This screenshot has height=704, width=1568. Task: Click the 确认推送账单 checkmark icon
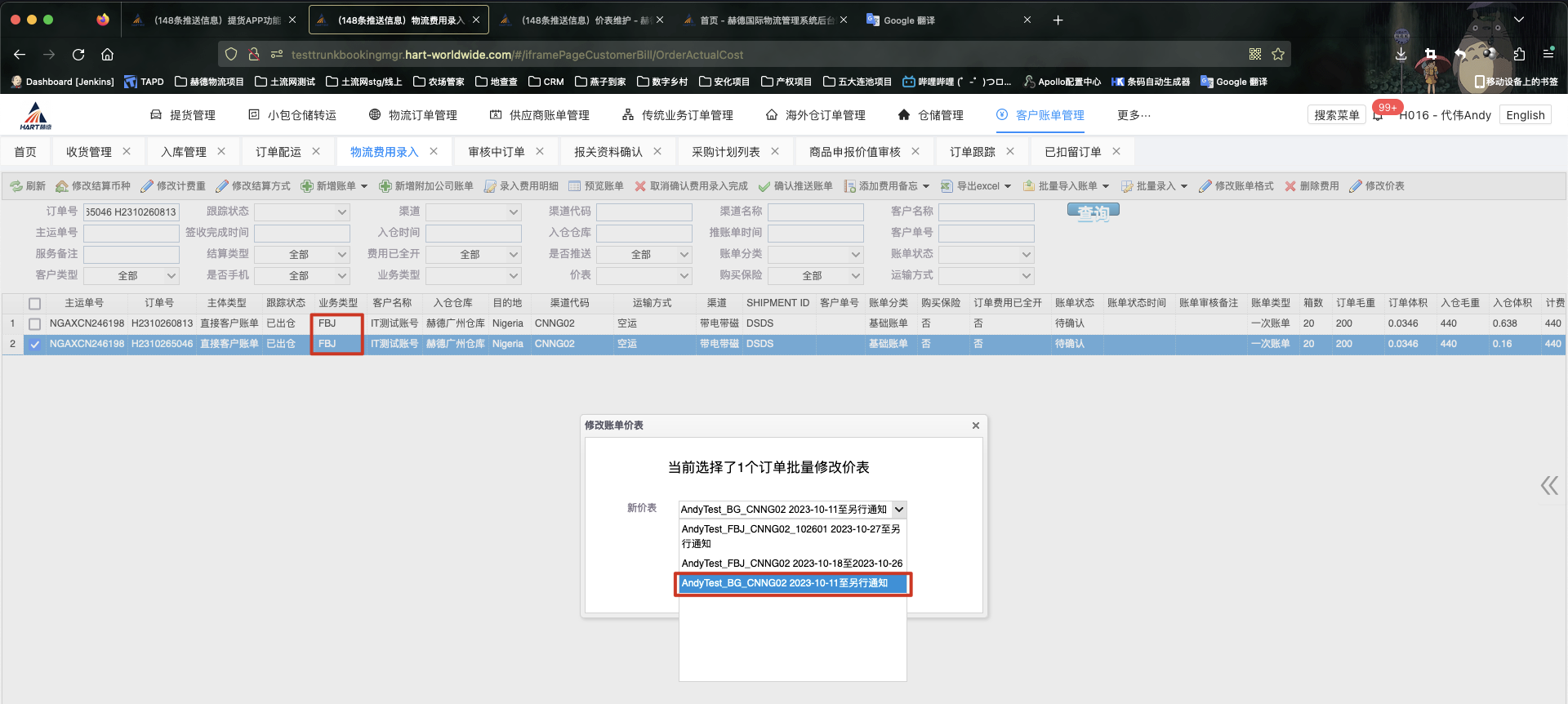click(764, 186)
